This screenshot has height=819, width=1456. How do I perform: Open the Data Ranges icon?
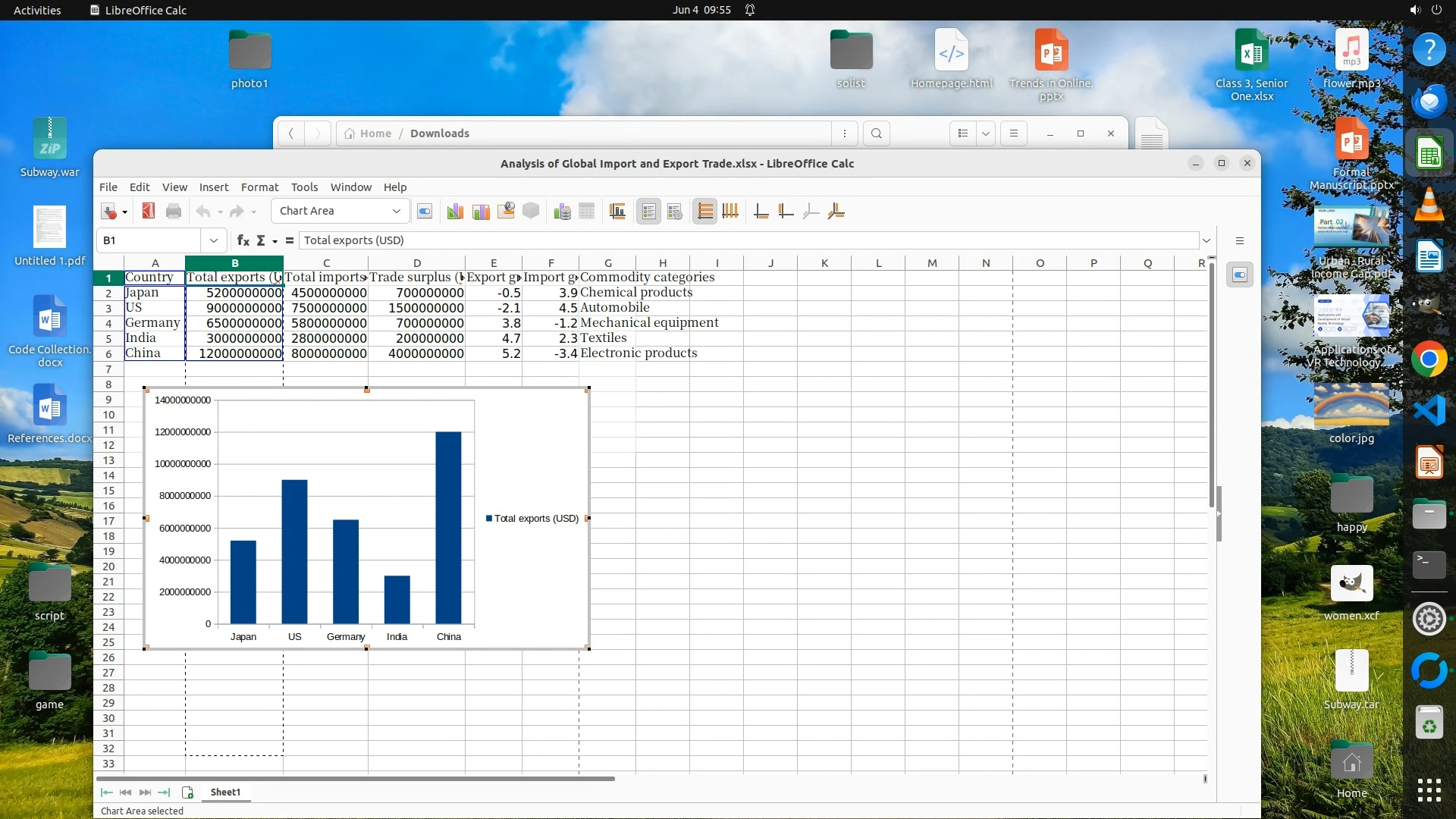(562, 212)
